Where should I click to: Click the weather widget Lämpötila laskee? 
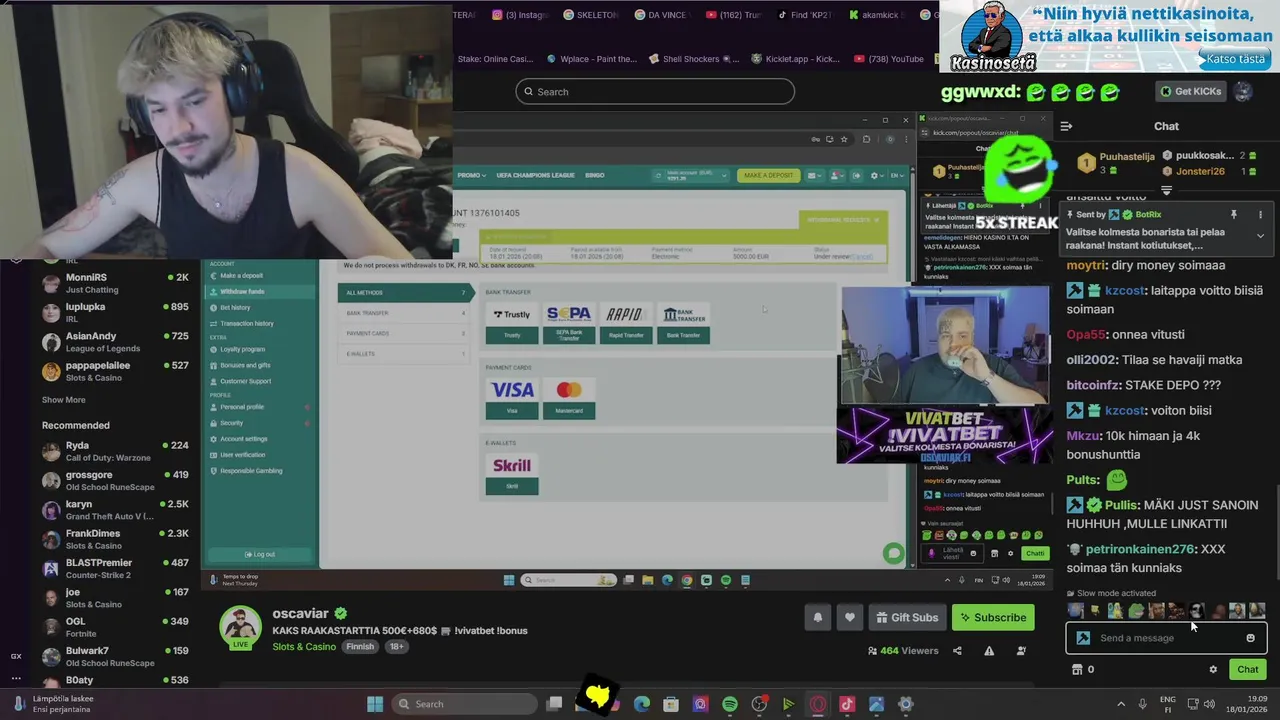click(x=52, y=704)
